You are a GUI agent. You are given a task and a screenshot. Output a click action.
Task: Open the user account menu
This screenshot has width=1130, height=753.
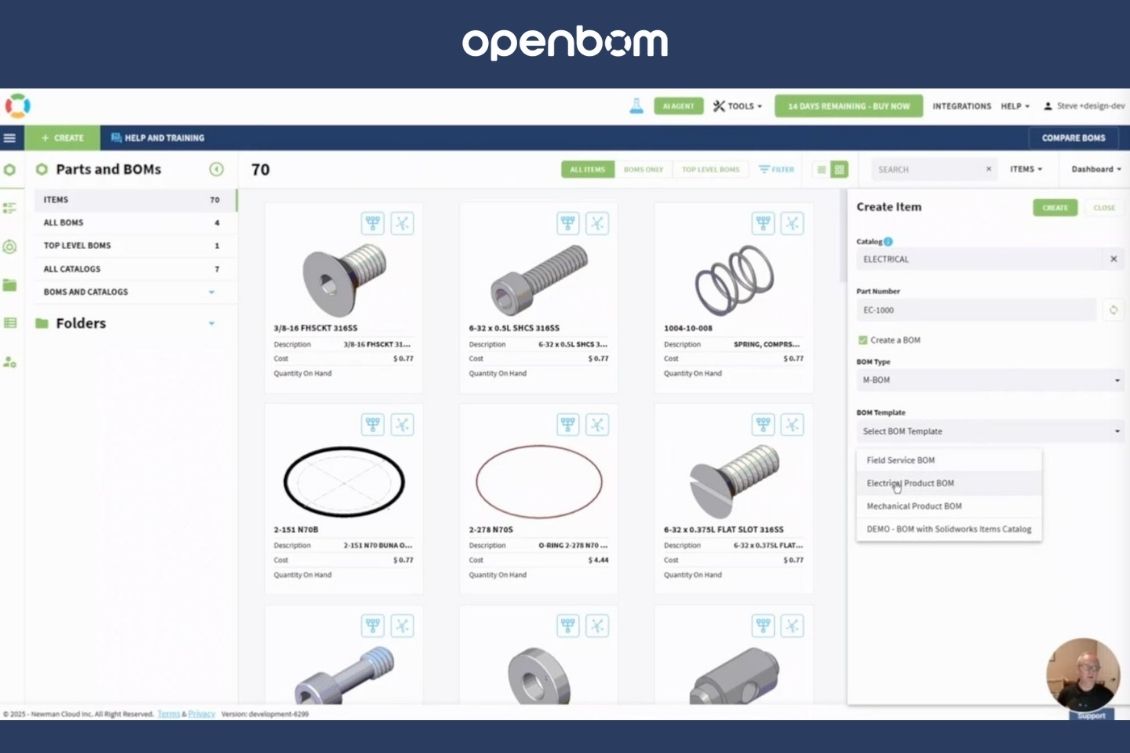coord(1085,106)
